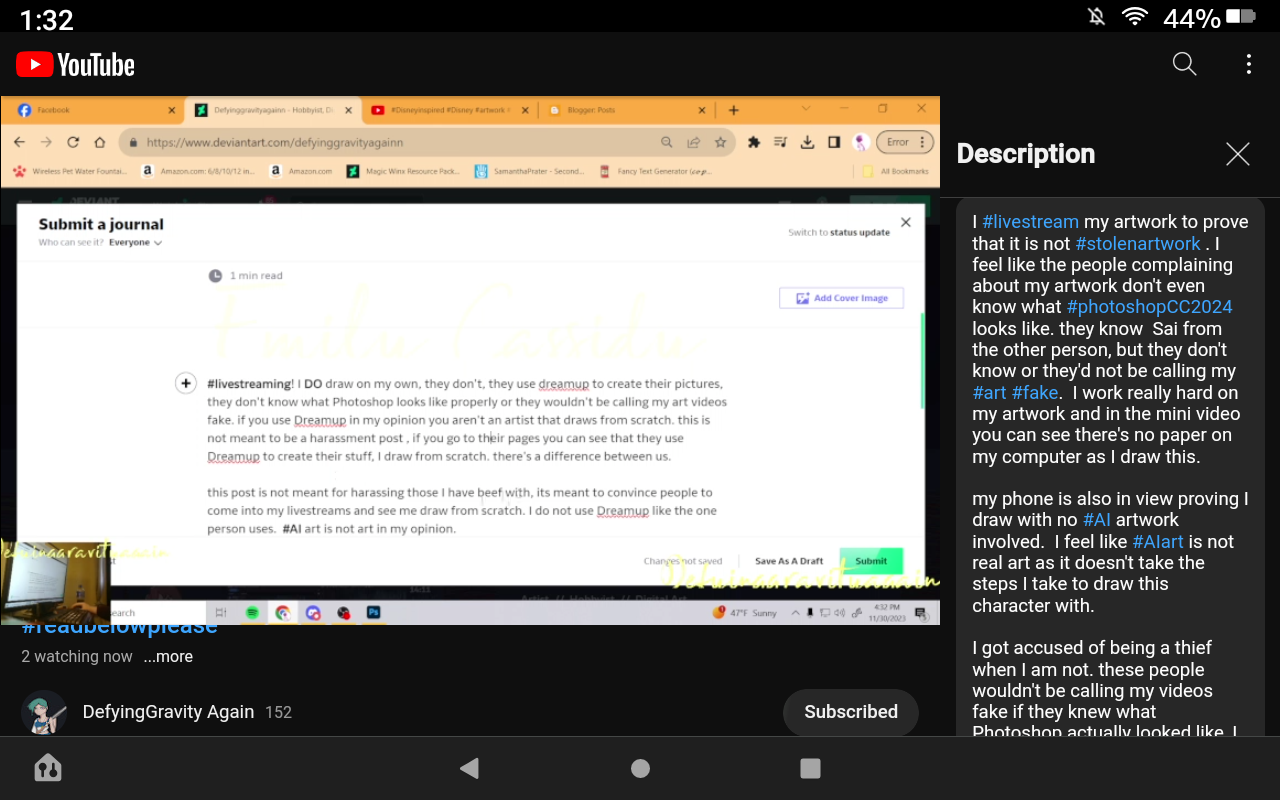
Task: Open the #fake hashtag in description
Action: coord(1035,392)
